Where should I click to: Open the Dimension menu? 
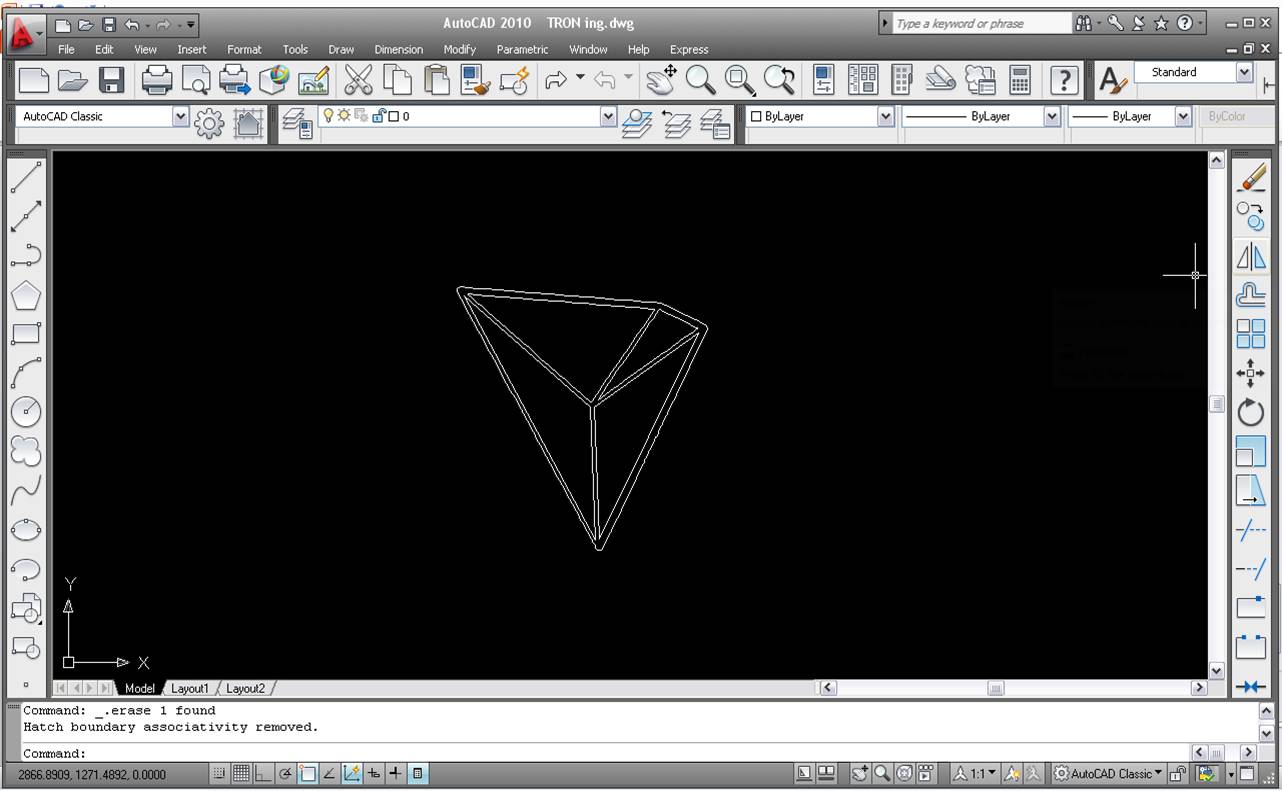(398, 49)
